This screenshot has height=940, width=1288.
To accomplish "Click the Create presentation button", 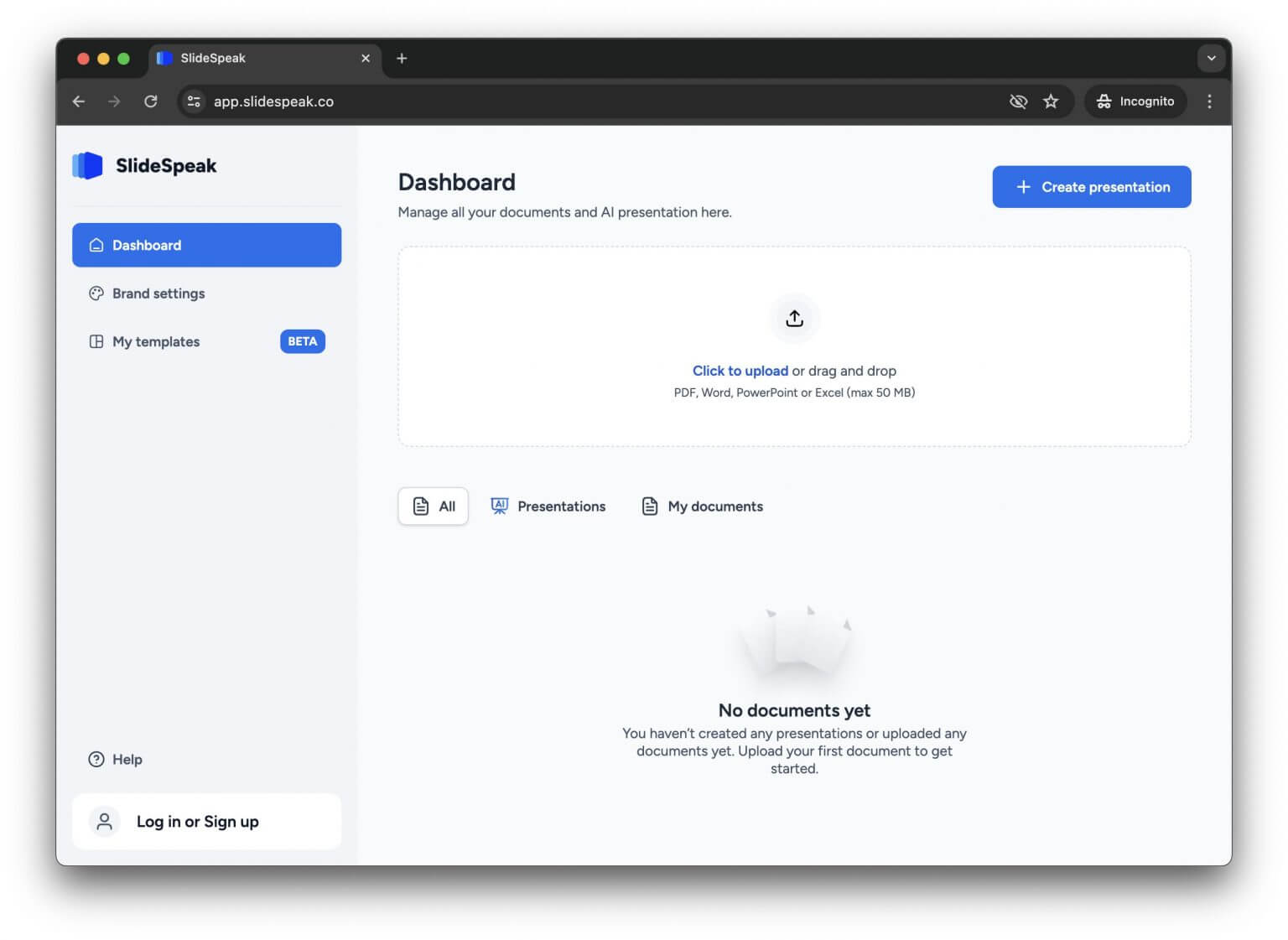I will click(x=1091, y=186).
